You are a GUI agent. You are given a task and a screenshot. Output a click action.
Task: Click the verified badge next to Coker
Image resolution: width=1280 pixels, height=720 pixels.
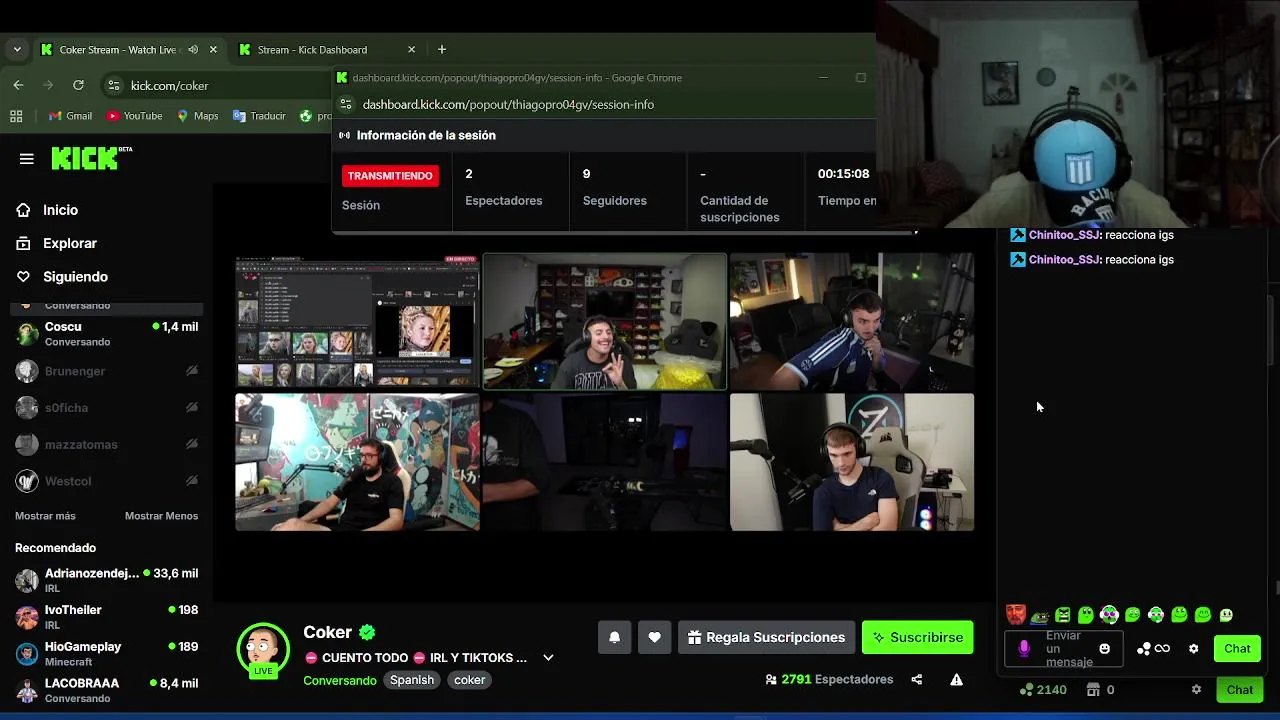point(367,632)
